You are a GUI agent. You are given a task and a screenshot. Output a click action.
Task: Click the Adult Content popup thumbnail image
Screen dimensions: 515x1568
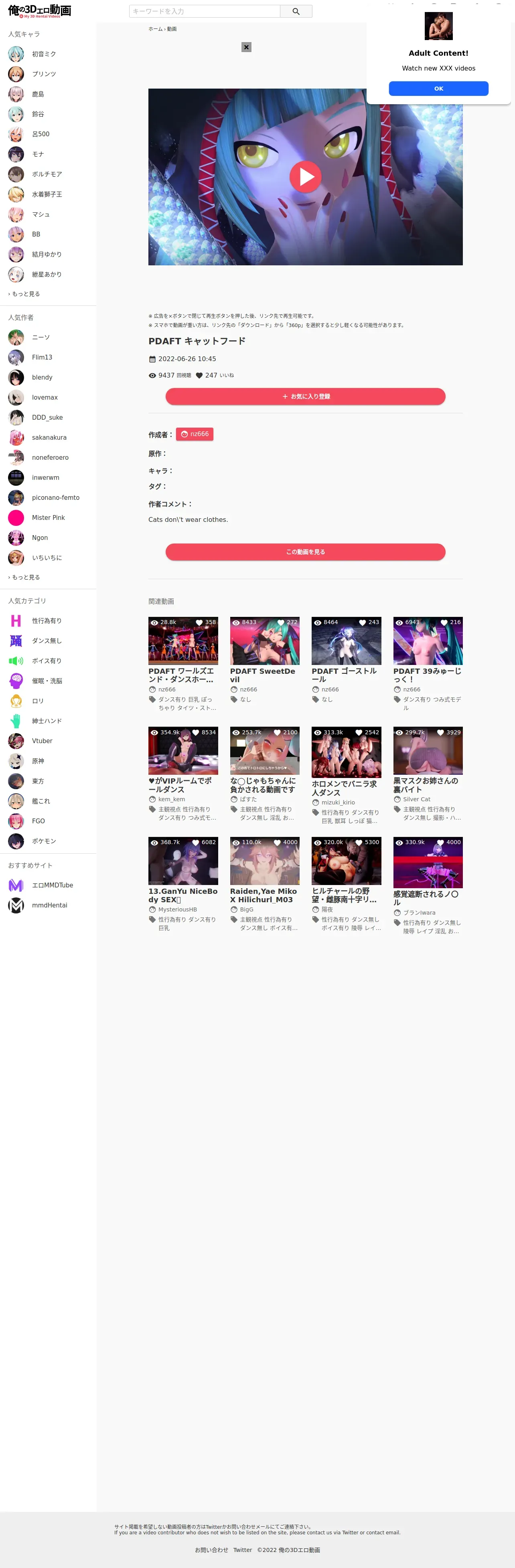click(438, 26)
